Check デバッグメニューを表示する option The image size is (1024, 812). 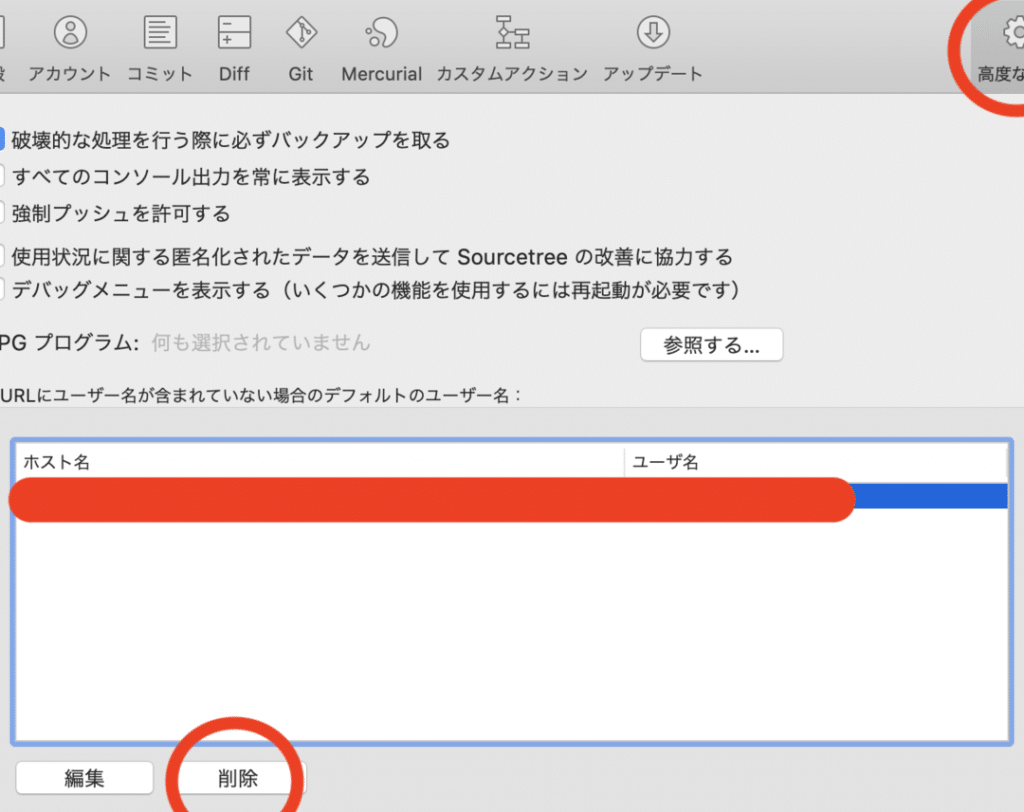click(3, 290)
